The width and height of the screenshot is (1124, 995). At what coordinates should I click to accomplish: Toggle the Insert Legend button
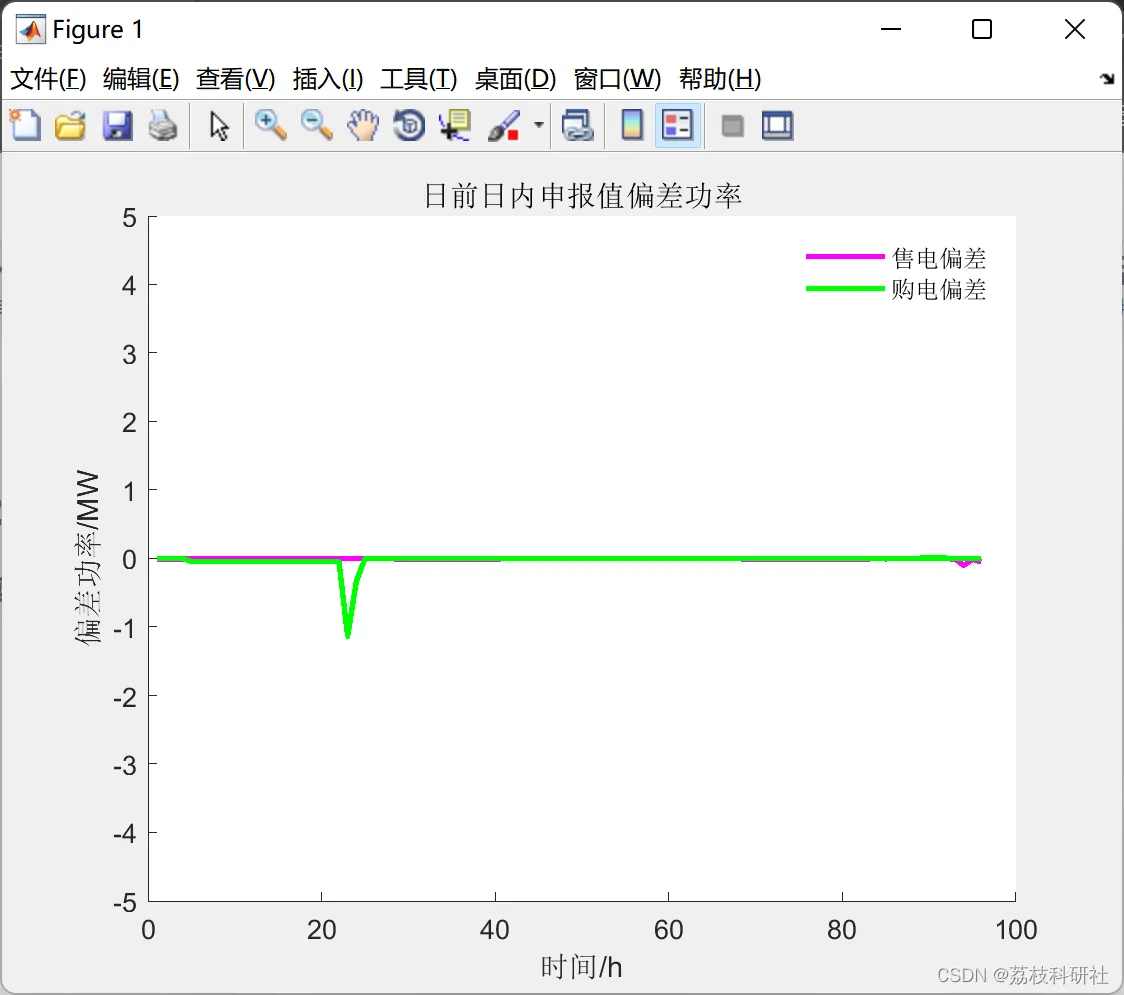[x=677, y=125]
